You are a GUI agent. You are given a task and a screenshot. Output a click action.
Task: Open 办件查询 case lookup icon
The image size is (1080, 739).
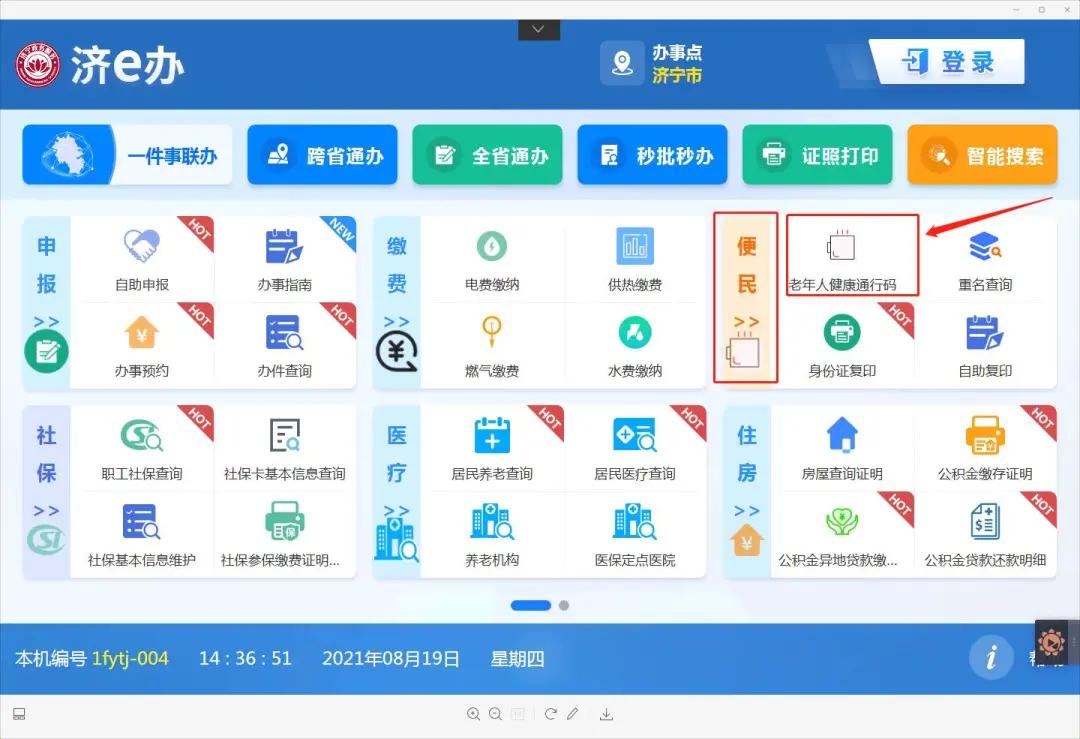(x=284, y=333)
